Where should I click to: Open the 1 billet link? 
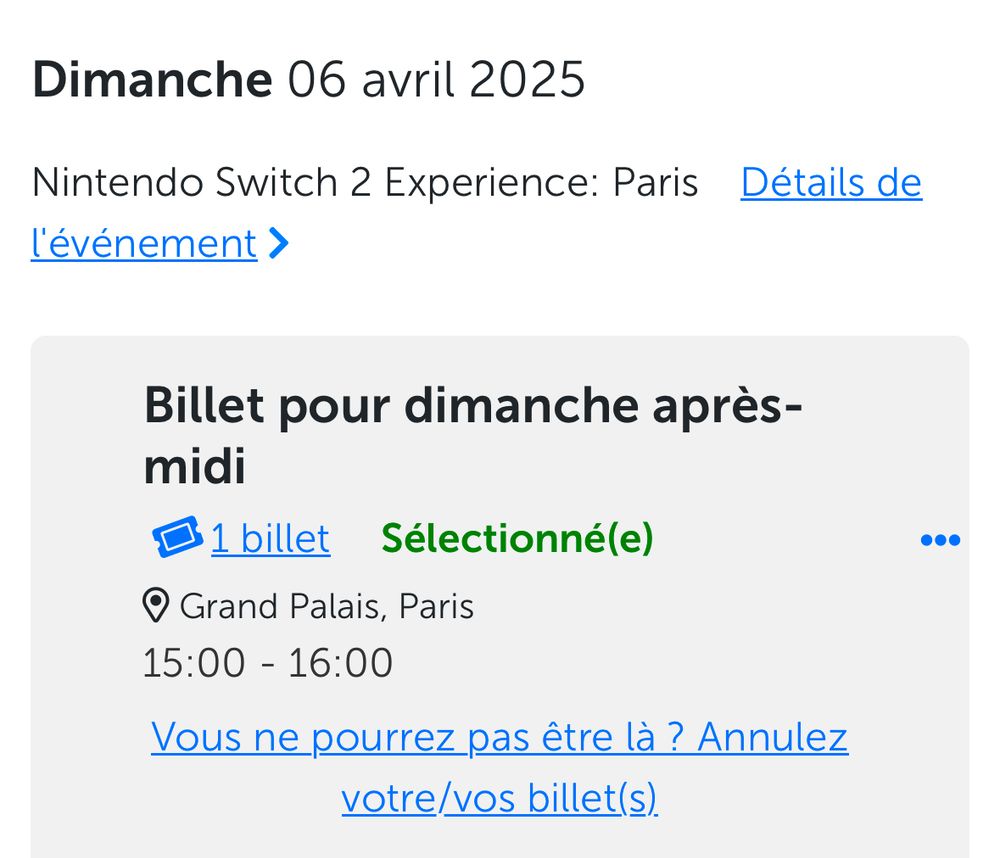coord(269,539)
